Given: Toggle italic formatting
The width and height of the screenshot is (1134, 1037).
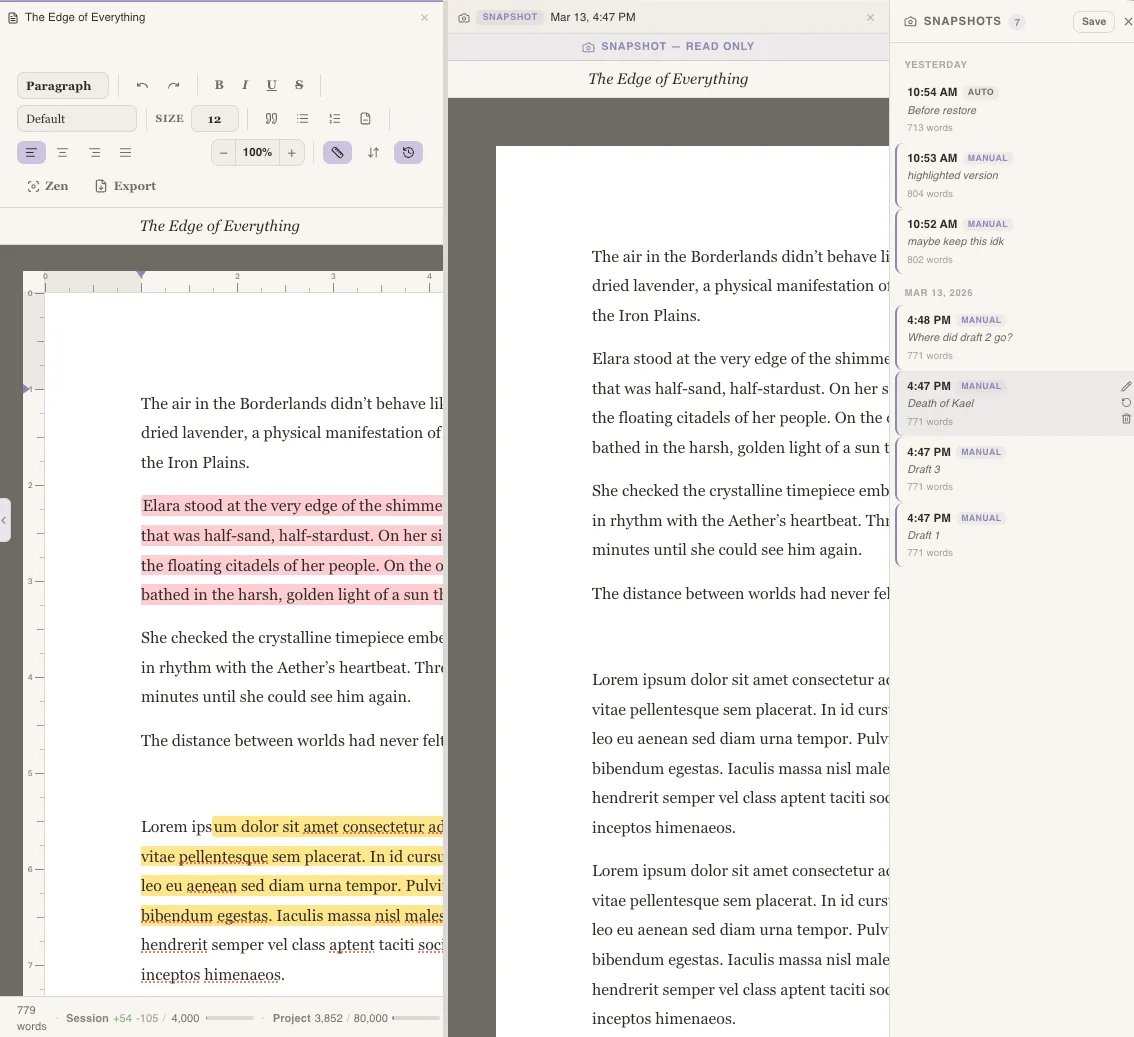Looking at the screenshot, I should 245,85.
